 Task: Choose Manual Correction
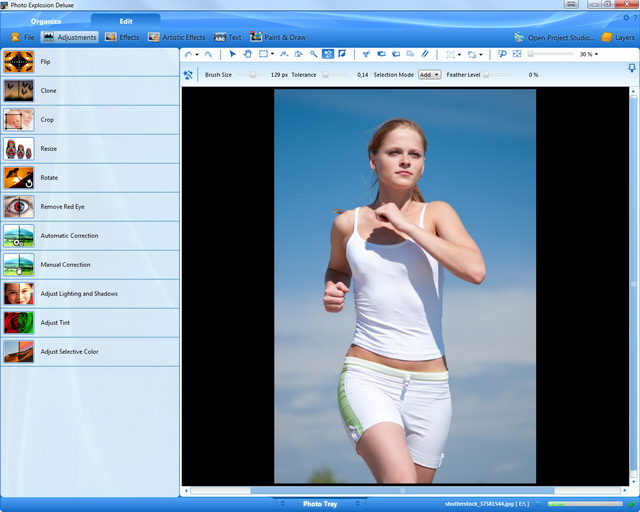click(90, 265)
